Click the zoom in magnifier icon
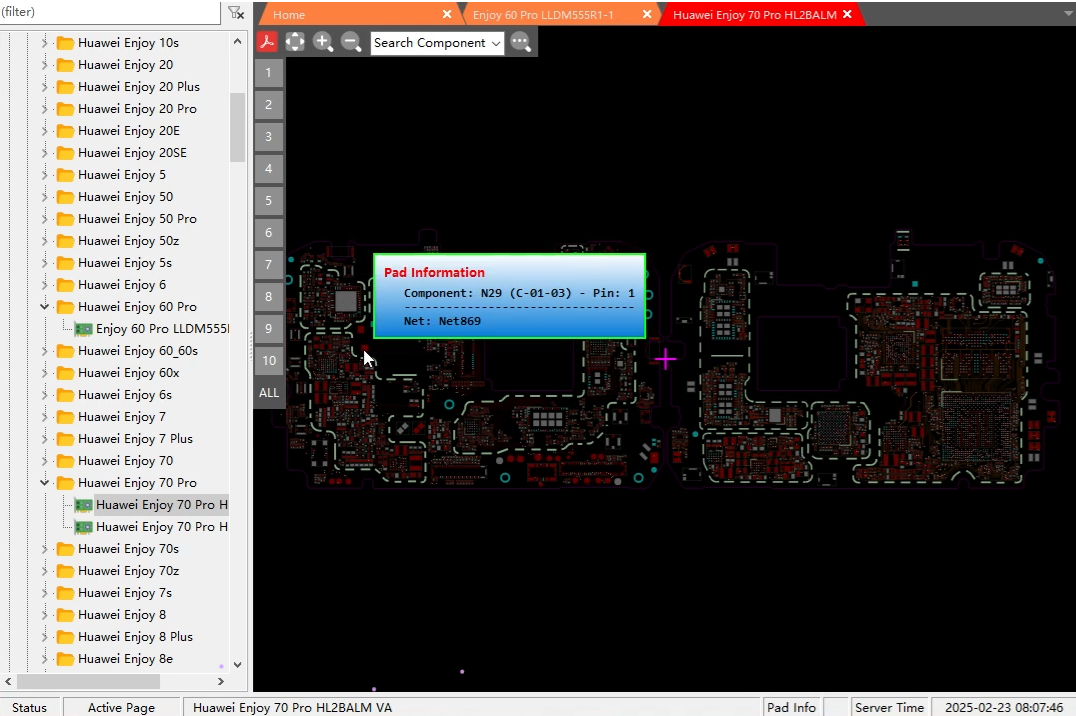1076x716 pixels. pyautogui.click(x=323, y=42)
